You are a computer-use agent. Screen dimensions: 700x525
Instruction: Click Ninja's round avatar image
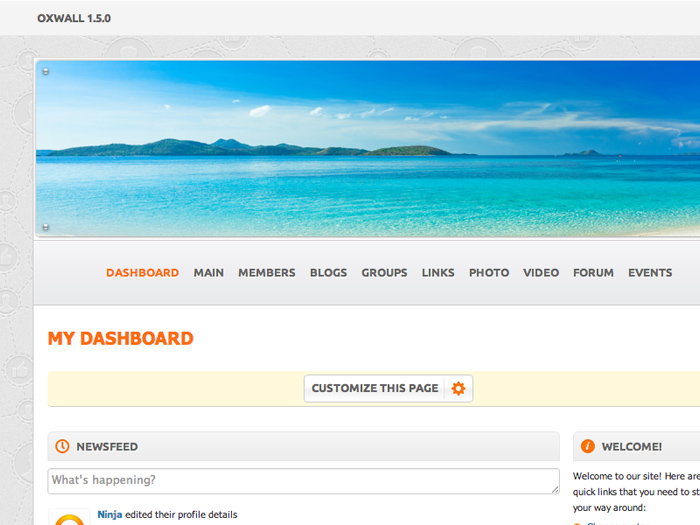tap(69, 519)
